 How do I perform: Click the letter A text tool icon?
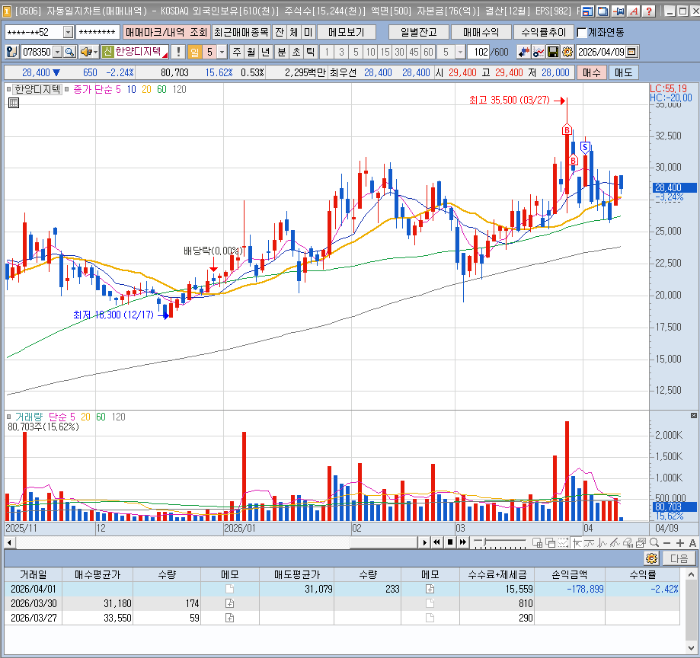pos(692,543)
